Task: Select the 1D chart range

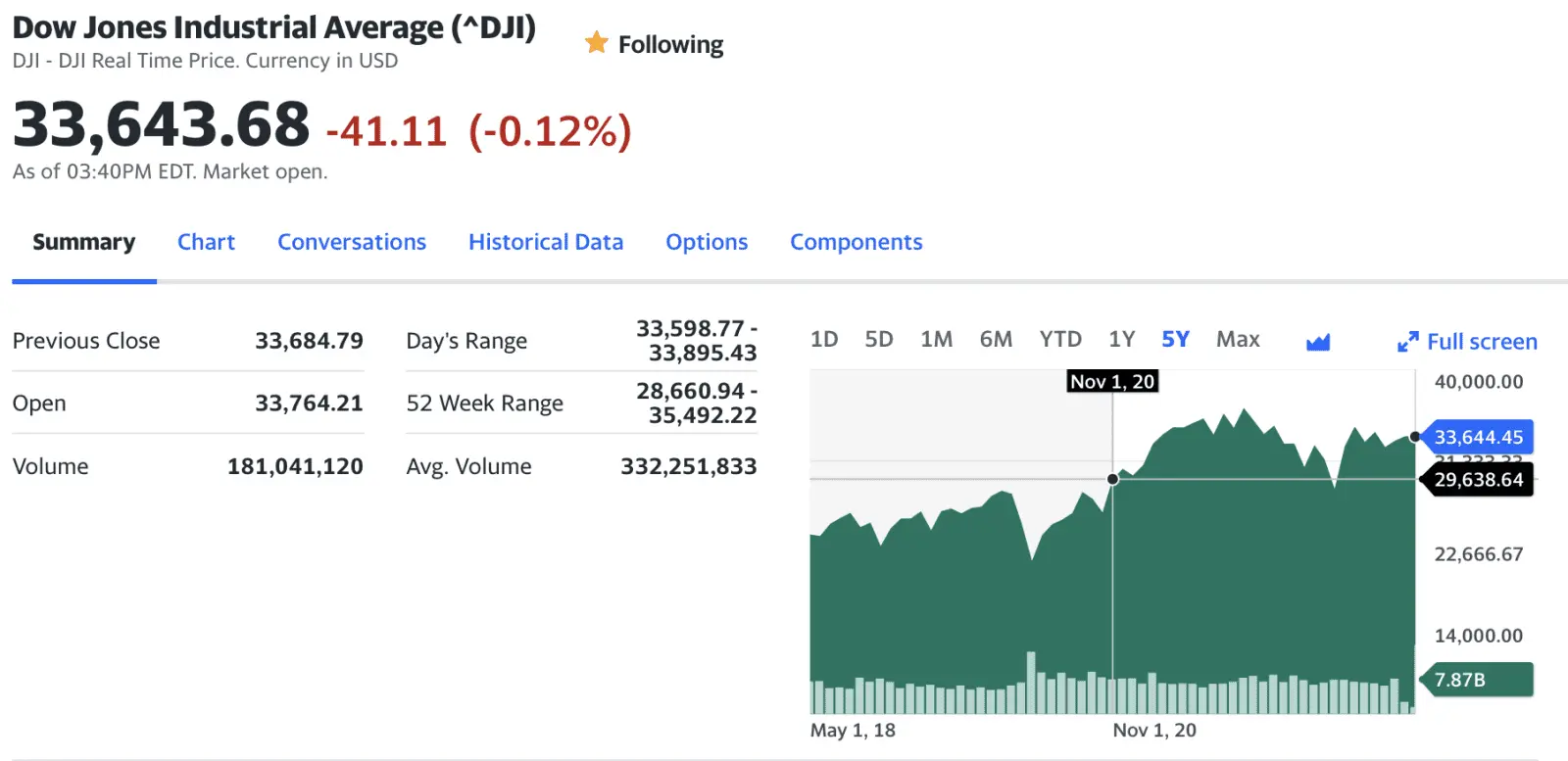Action: pos(824,339)
